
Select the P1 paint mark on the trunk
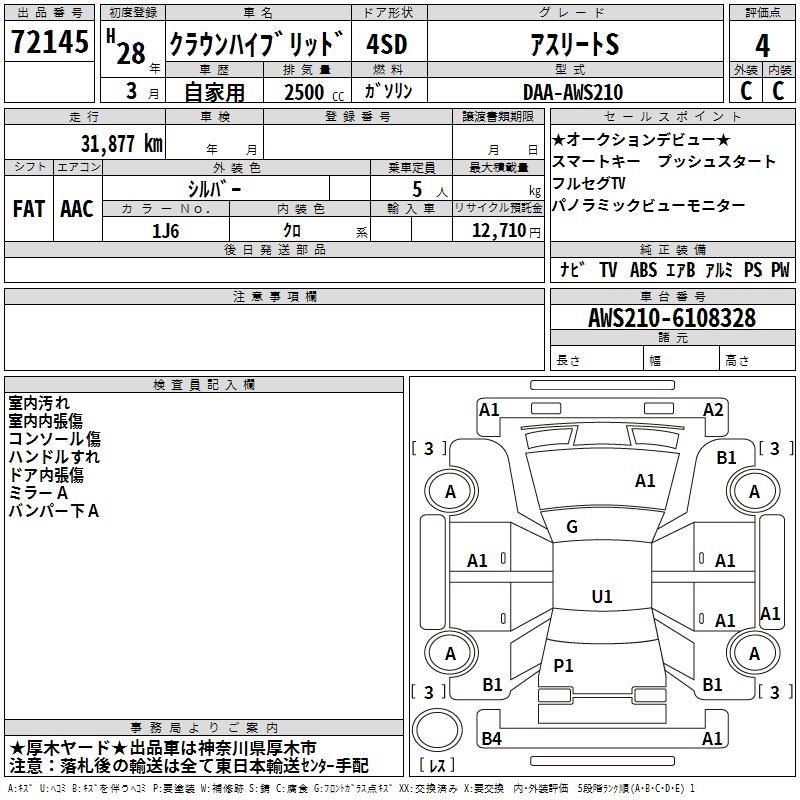click(x=564, y=665)
